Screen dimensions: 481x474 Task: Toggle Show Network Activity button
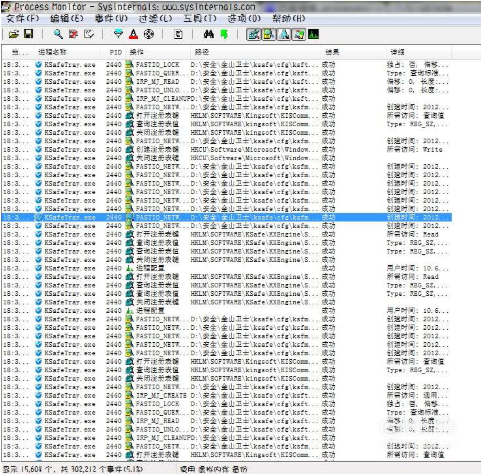(x=284, y=34)
